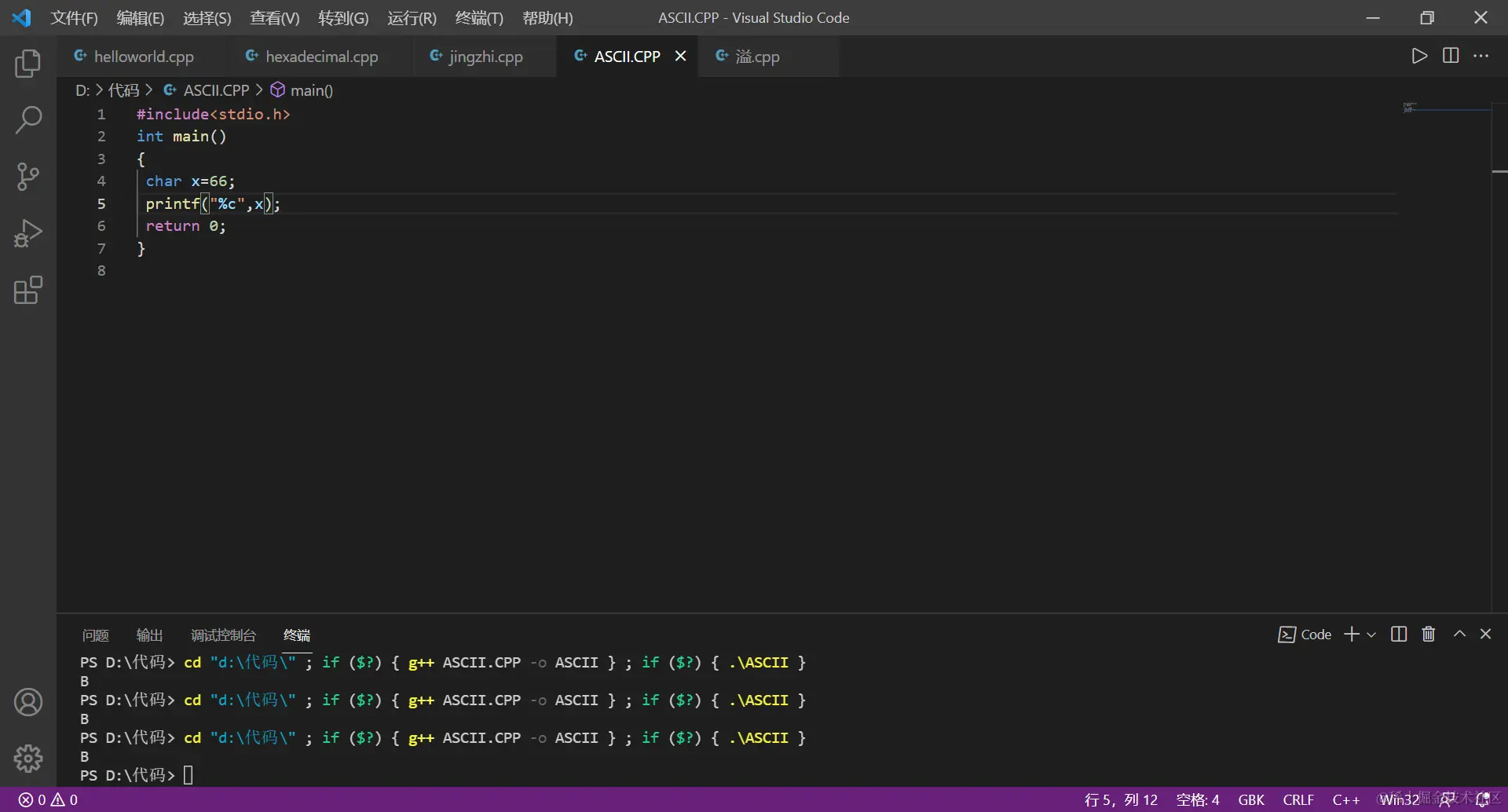Open the Accounts icon in activity bar
This screenshot has width=1508, height=812.
point(28,702)
